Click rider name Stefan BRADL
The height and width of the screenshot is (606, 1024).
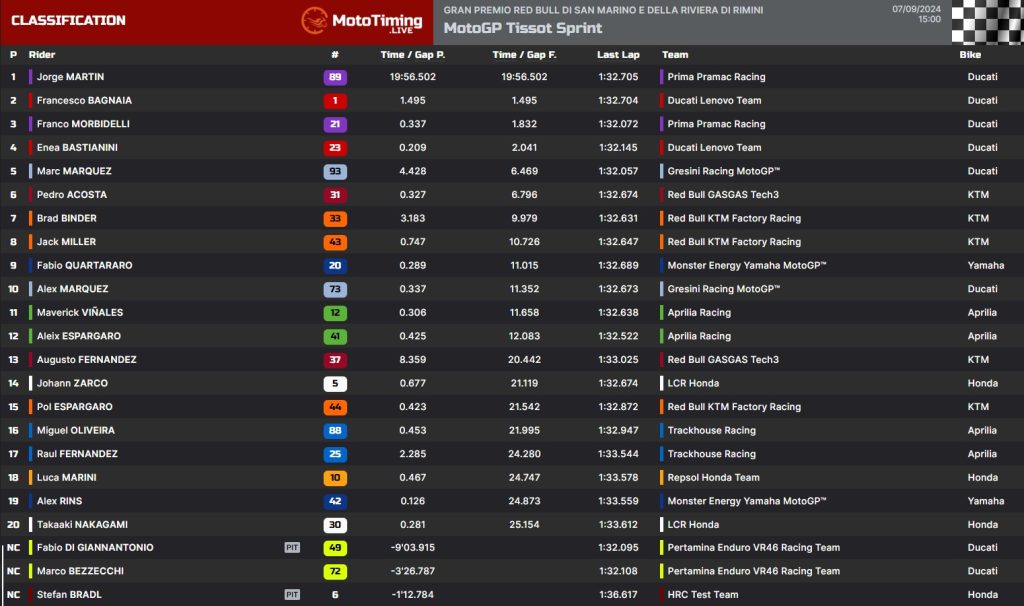point(69,595)
